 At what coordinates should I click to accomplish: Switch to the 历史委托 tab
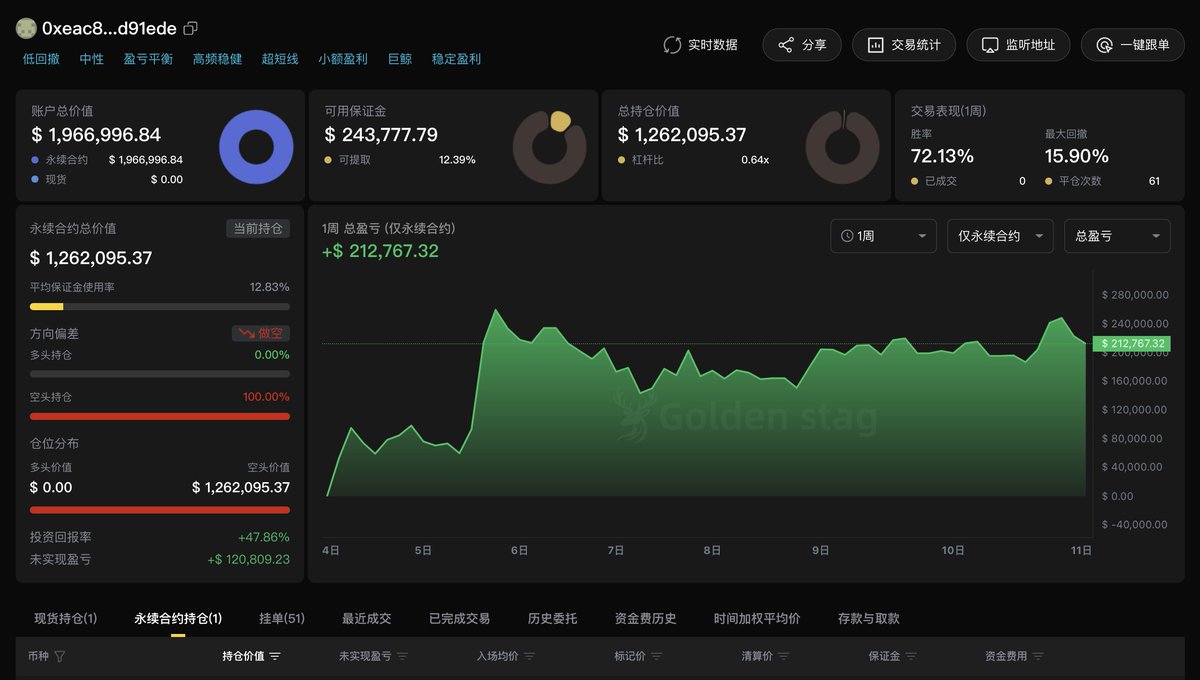pyautogui.click(x=553, y=619)
